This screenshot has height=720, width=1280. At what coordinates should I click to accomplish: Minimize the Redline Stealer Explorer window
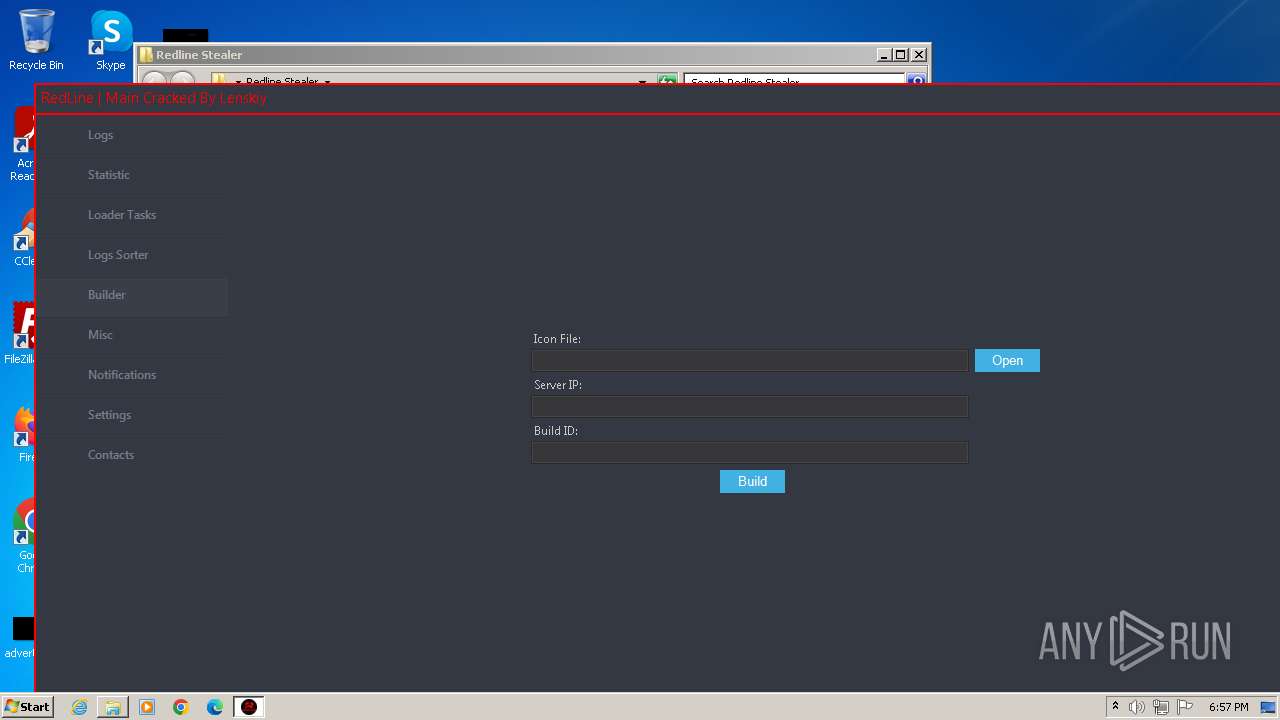coord(884,55)
